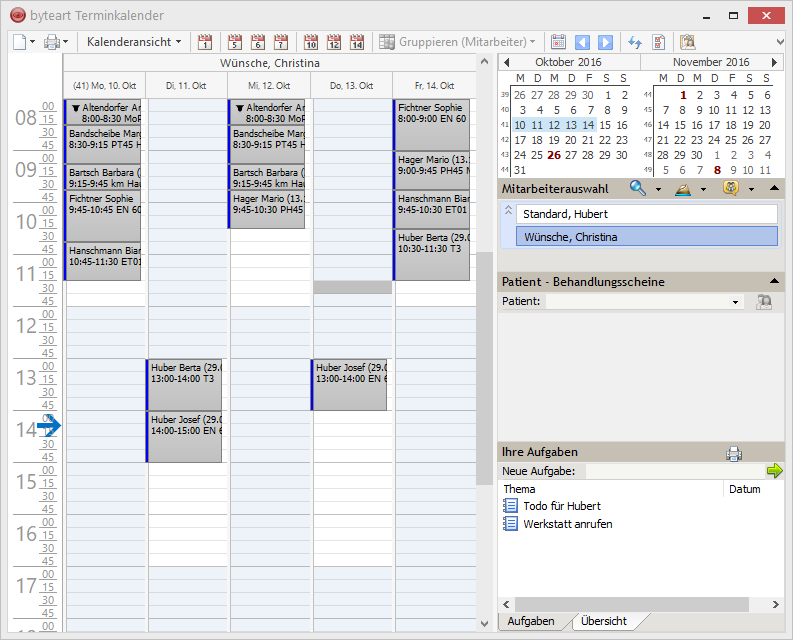Screen dimensions: 793x640
Task: Select October 26 in the mini calendar
Action: pyautogui.click(x=554, y=155)
